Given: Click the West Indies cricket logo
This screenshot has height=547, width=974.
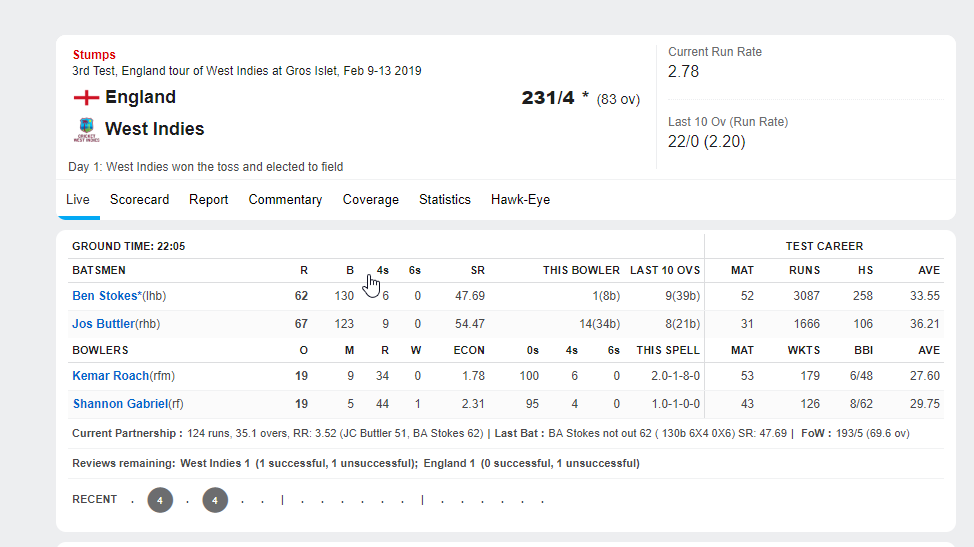Looking at the screenshot, I should pos(86,130).
